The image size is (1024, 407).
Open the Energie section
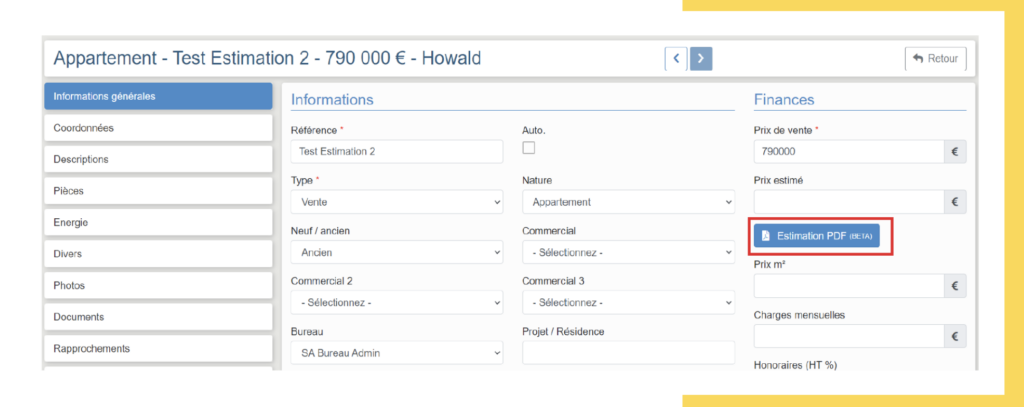click(158, 222)
